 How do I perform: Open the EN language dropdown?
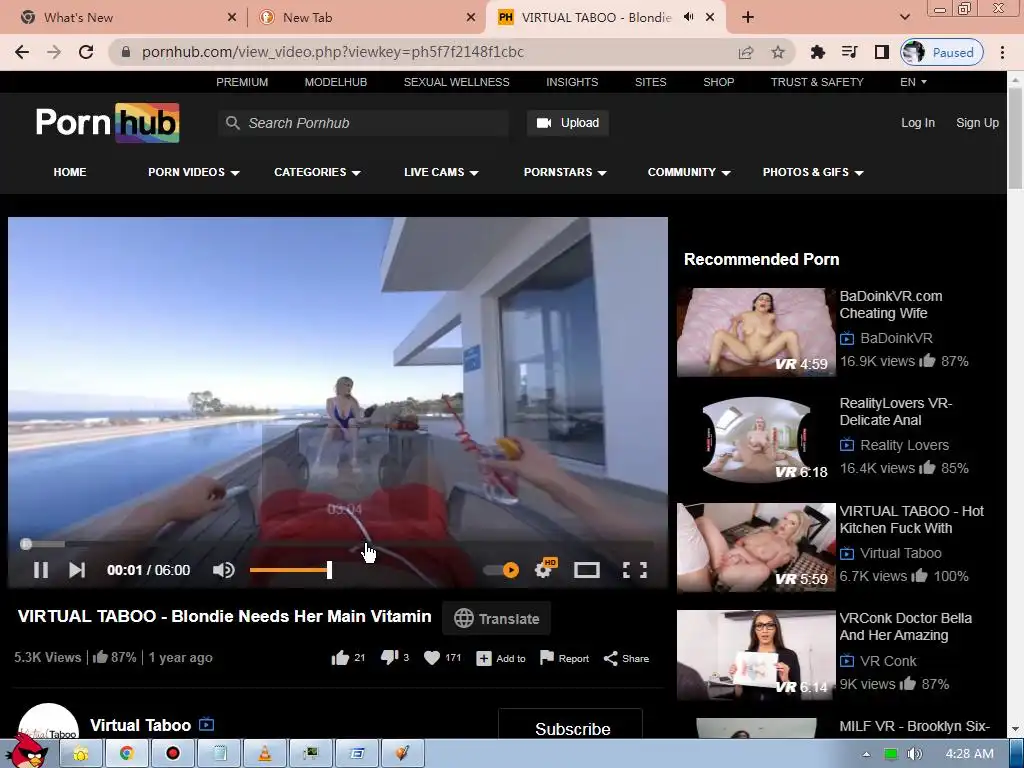pos(913,82)
